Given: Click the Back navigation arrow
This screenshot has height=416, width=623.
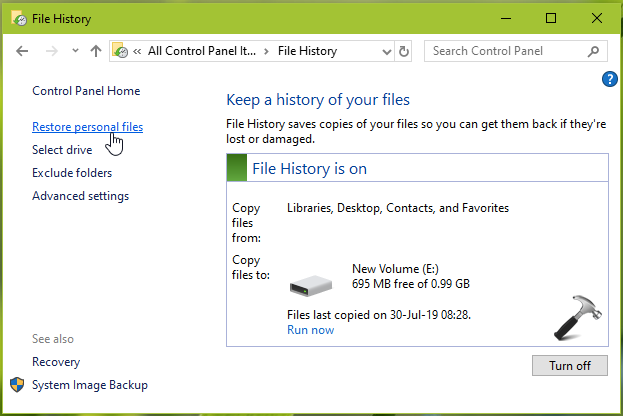Looking at the screenshot, I should pos(22,51).
